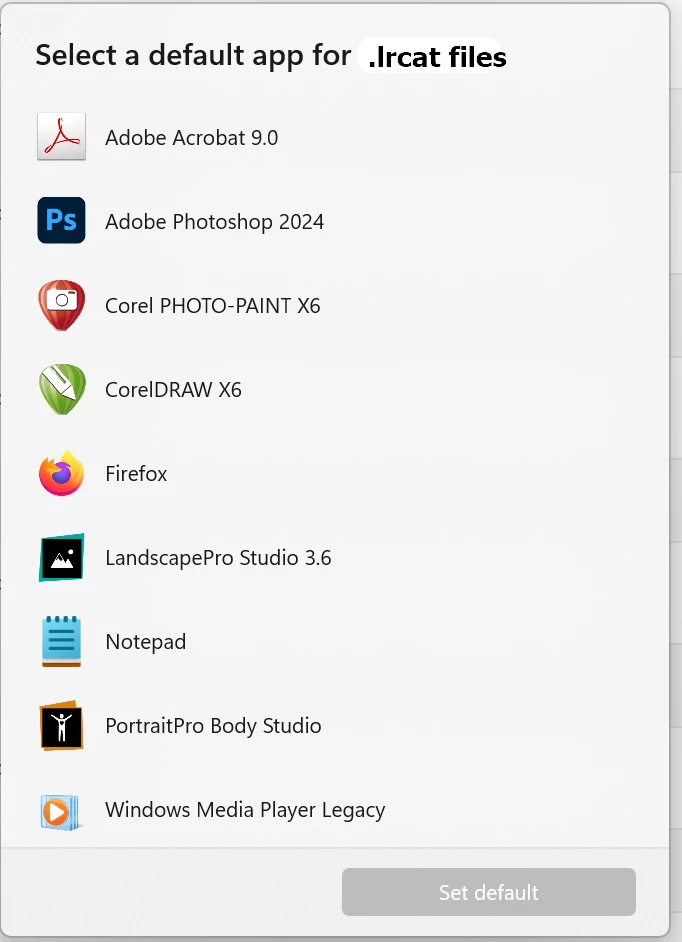The height and width of the screenshot is (942, 682).
Task: Click the Corel PHOTO-PAINT balloon icon
Action: pyautogui.click(x=61, y=305)
